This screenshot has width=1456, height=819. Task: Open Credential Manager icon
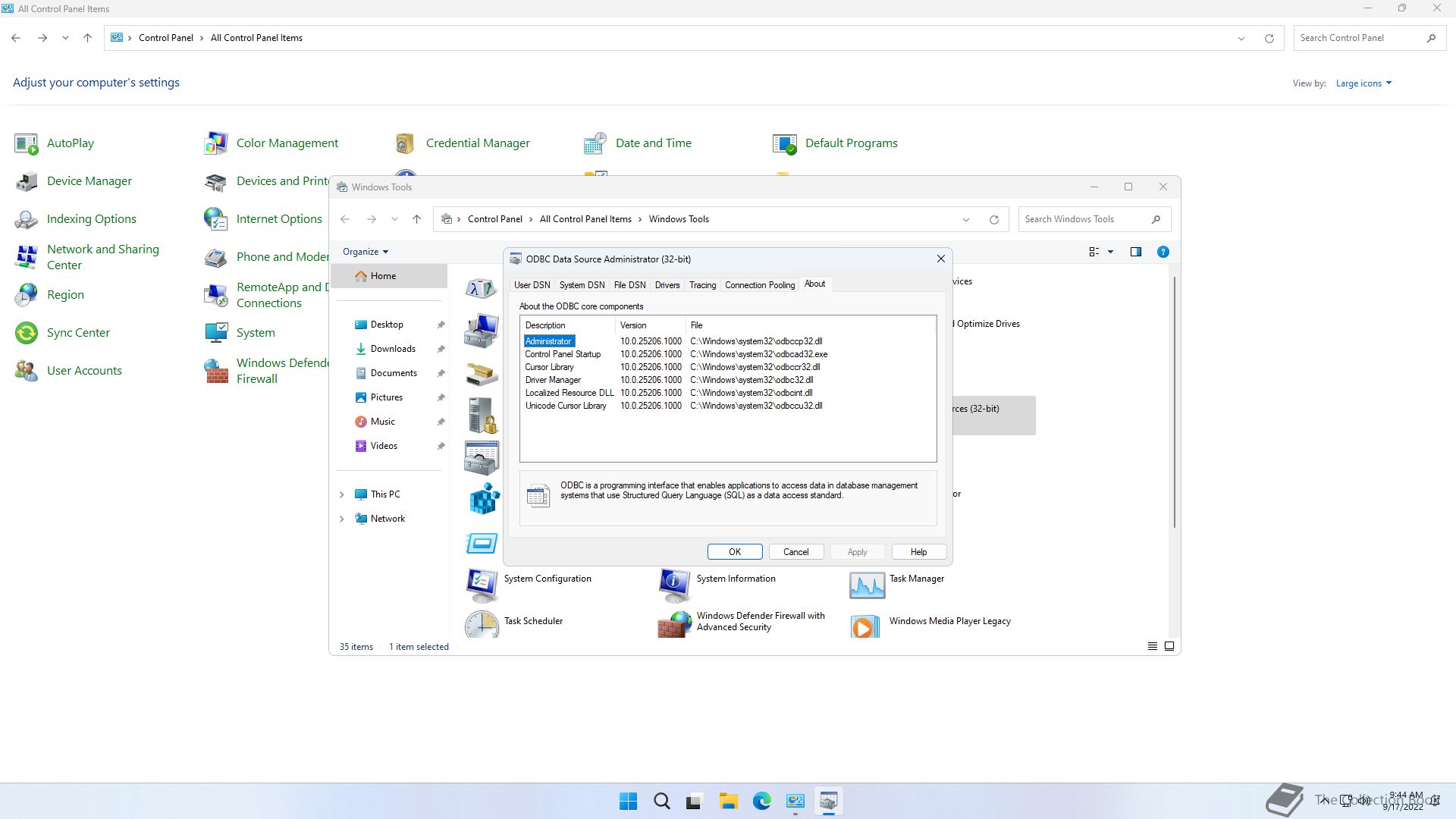(406, 143)
